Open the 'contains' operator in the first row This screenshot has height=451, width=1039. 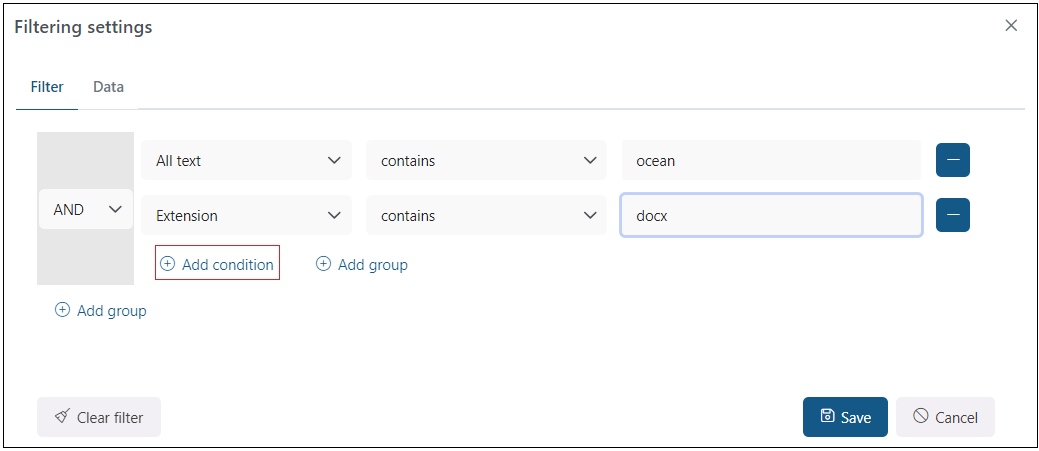click(486, 160)
